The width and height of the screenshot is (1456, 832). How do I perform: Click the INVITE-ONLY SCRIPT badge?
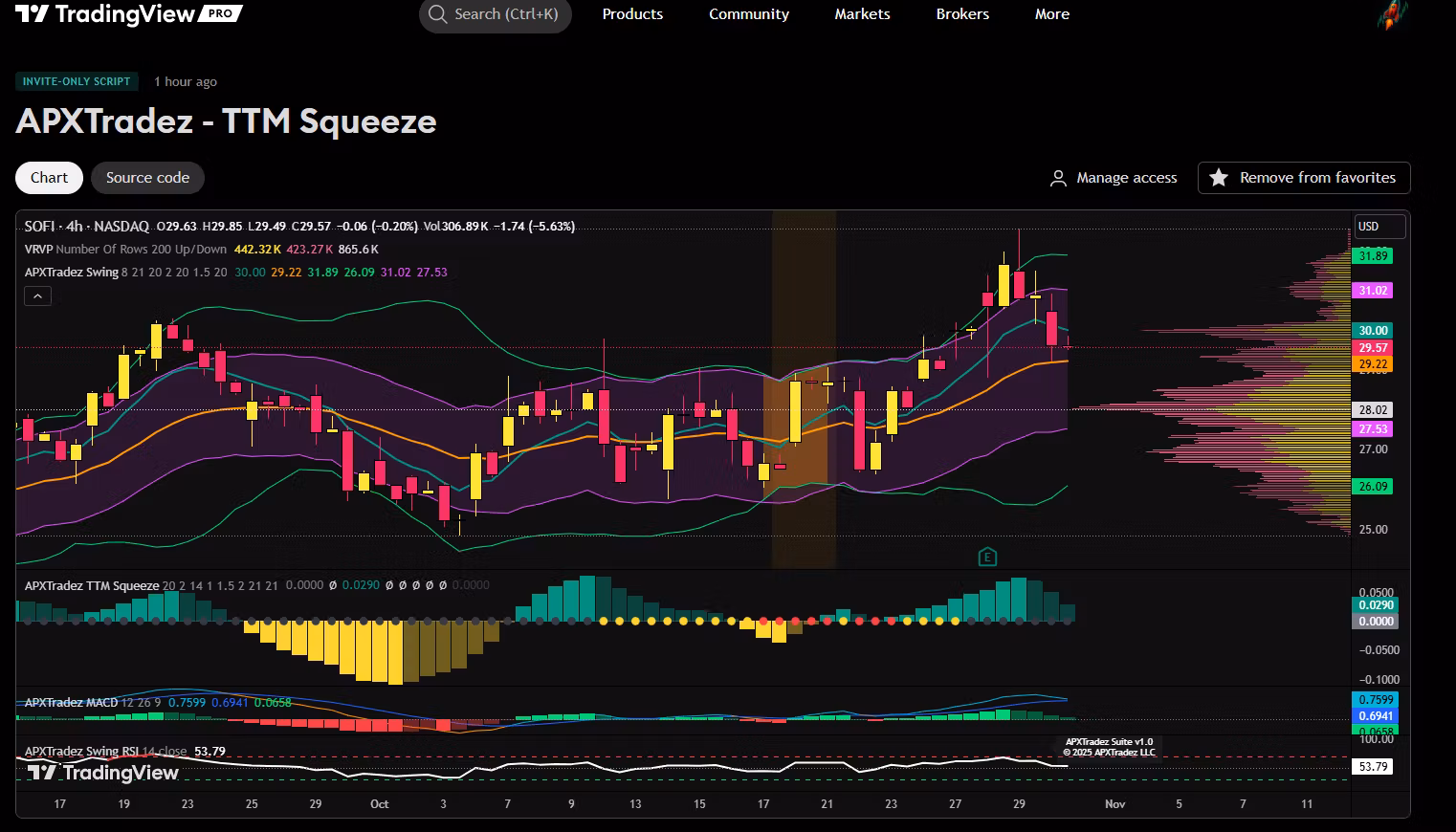point(77,81)
